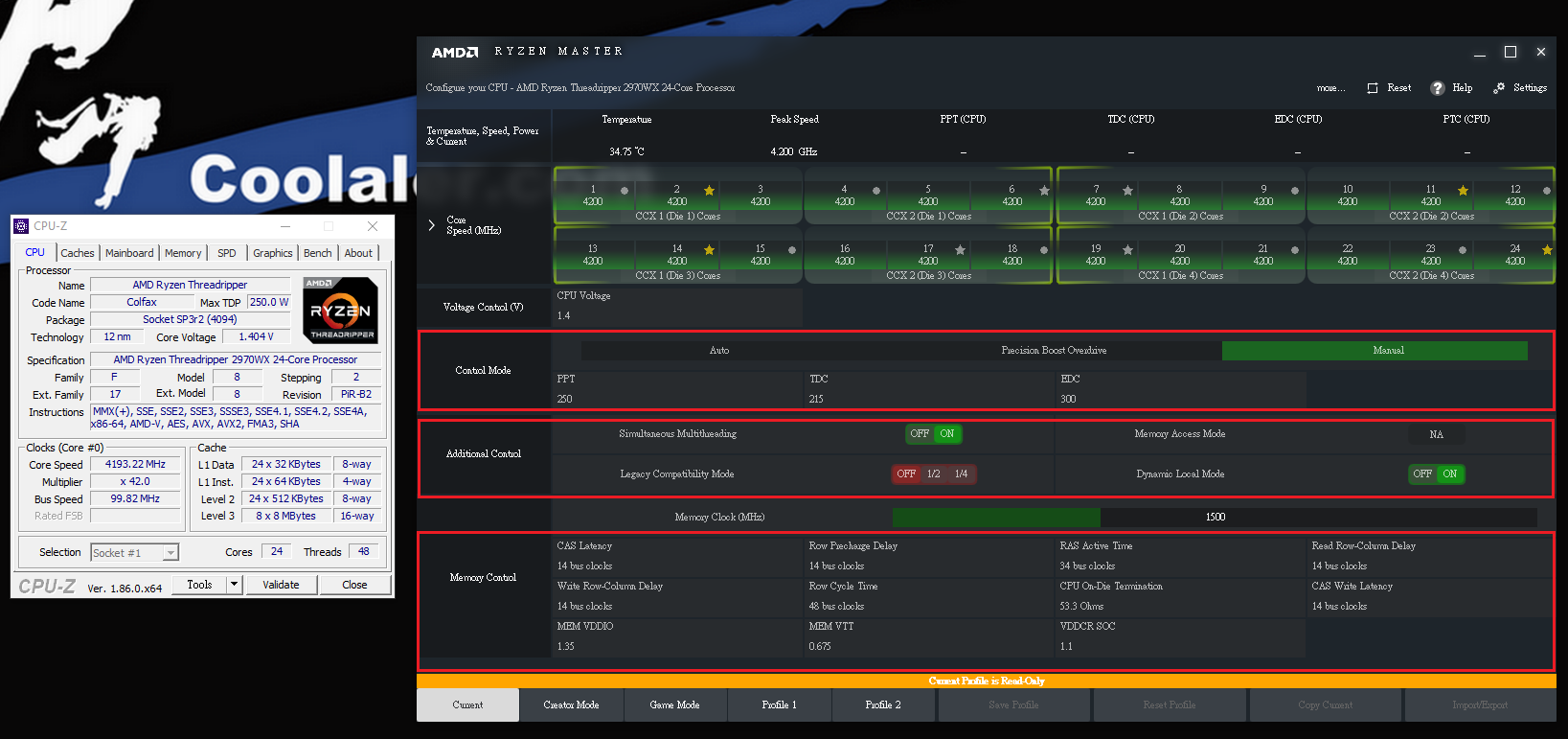
Task: Open the Caches tab in CPU-Z
Action: (x=78, y=253)
